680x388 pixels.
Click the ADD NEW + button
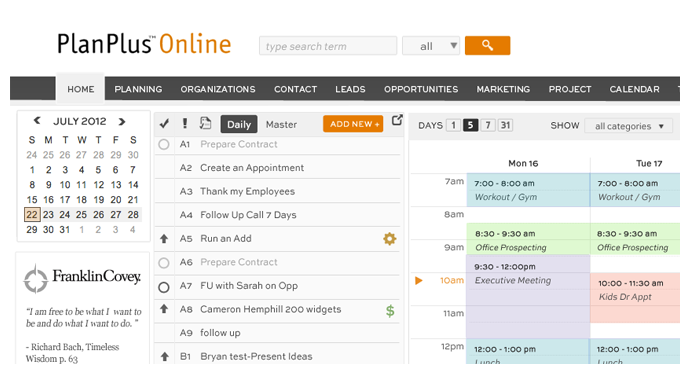[x=353, y=124]
